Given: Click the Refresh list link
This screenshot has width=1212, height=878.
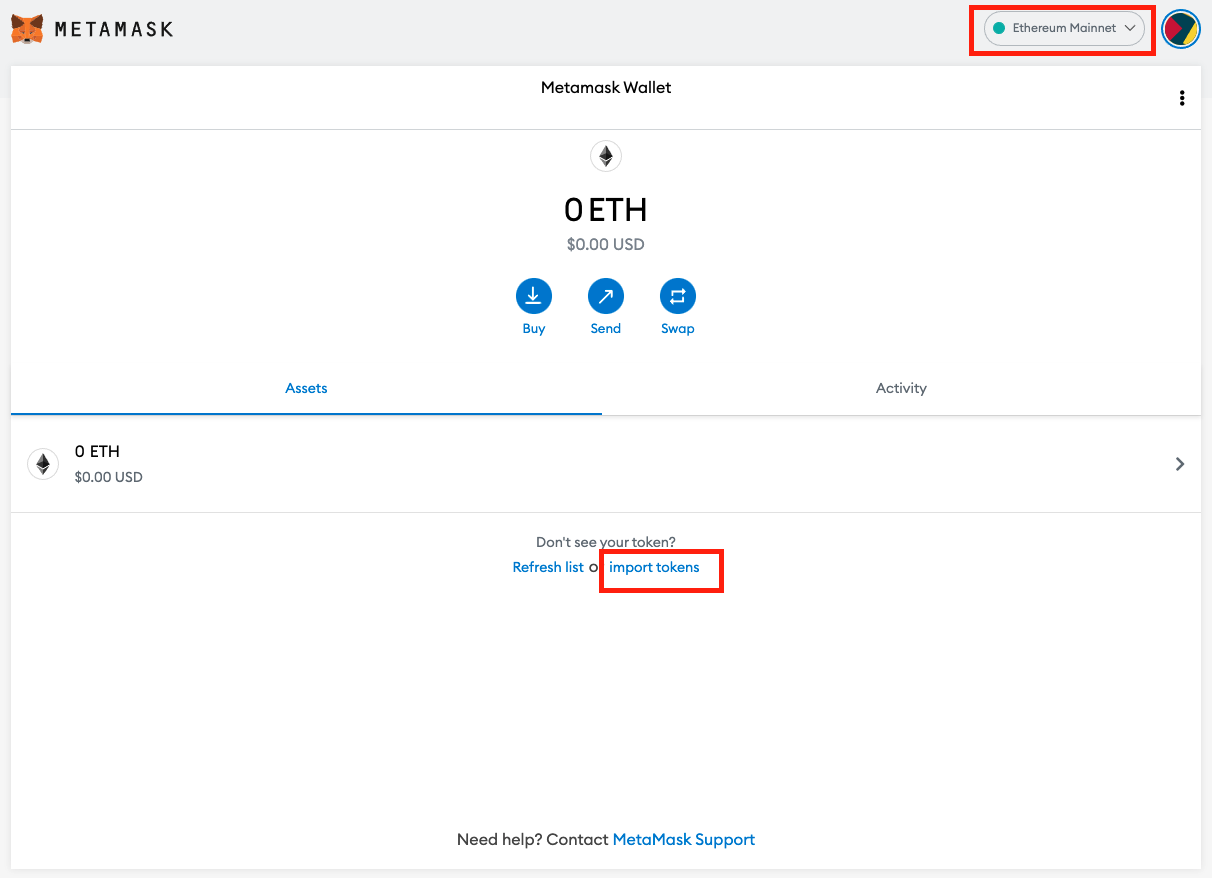Looking at the screenshot, I should [548, 567].
